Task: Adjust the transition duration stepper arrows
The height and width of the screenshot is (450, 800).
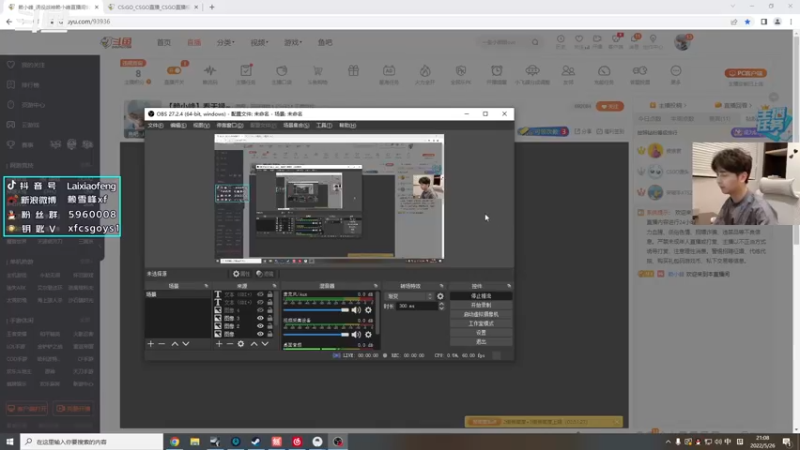Action: pos(441,306)
